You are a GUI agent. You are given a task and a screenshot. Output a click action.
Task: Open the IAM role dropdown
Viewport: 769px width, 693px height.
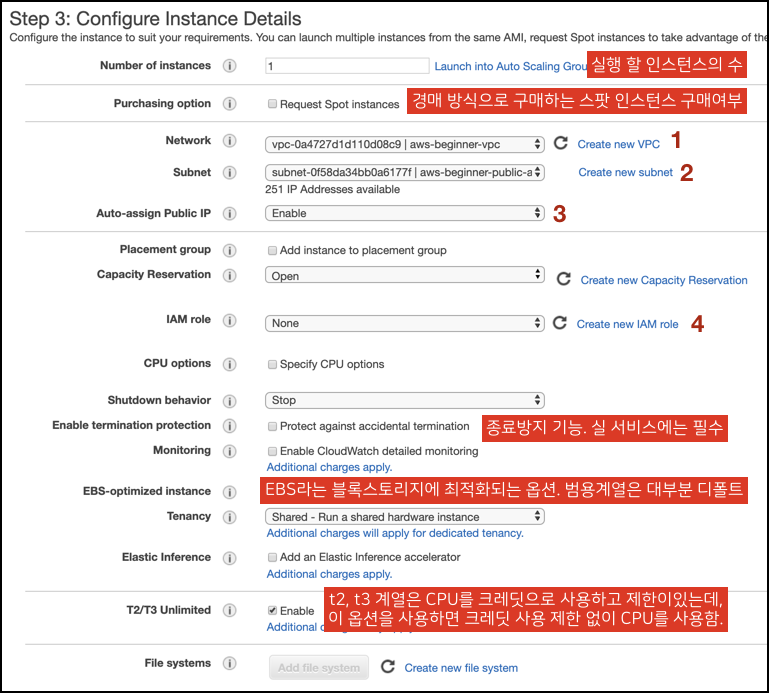(405, 323)
